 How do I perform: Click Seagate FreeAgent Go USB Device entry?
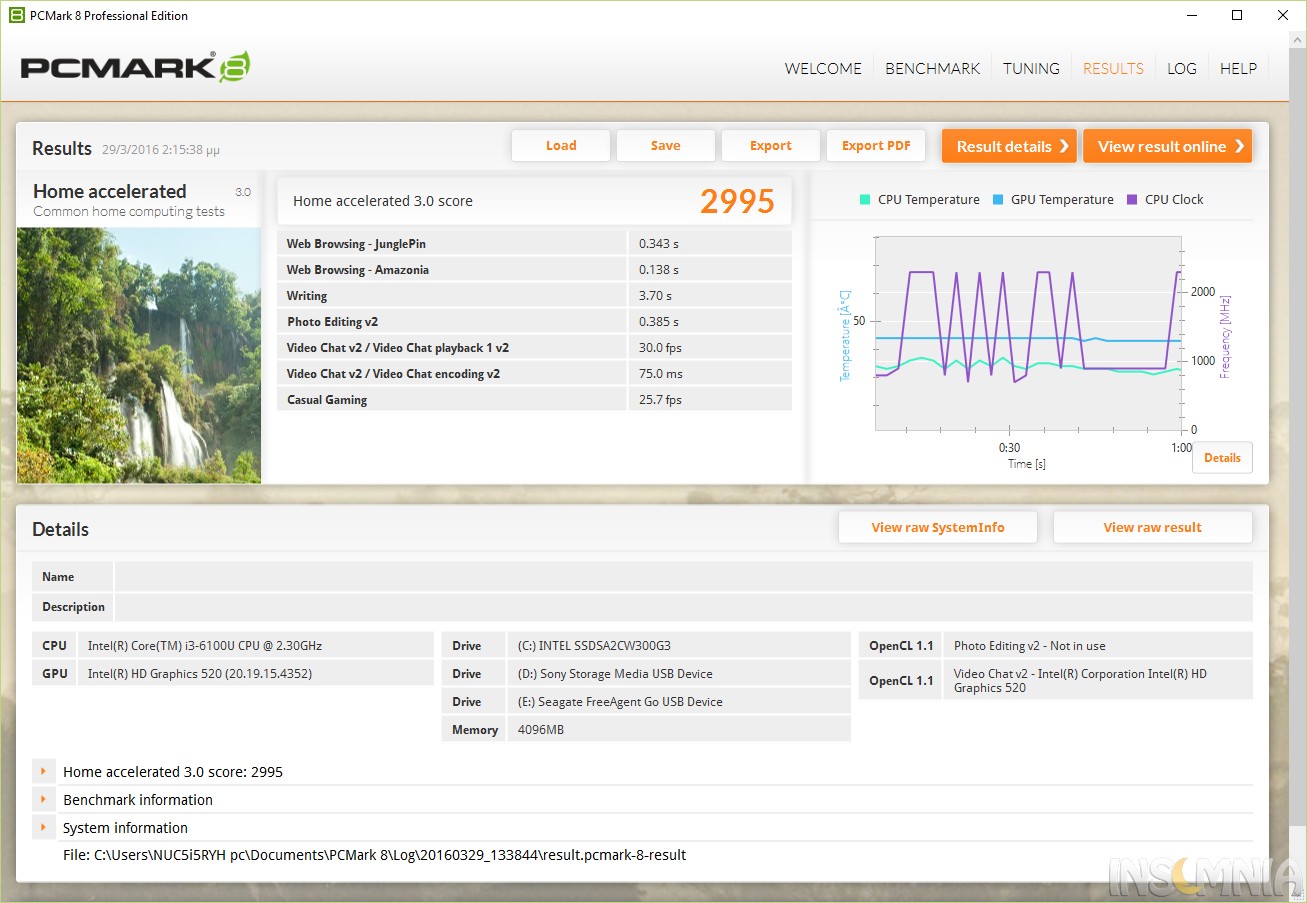point(620,702)
